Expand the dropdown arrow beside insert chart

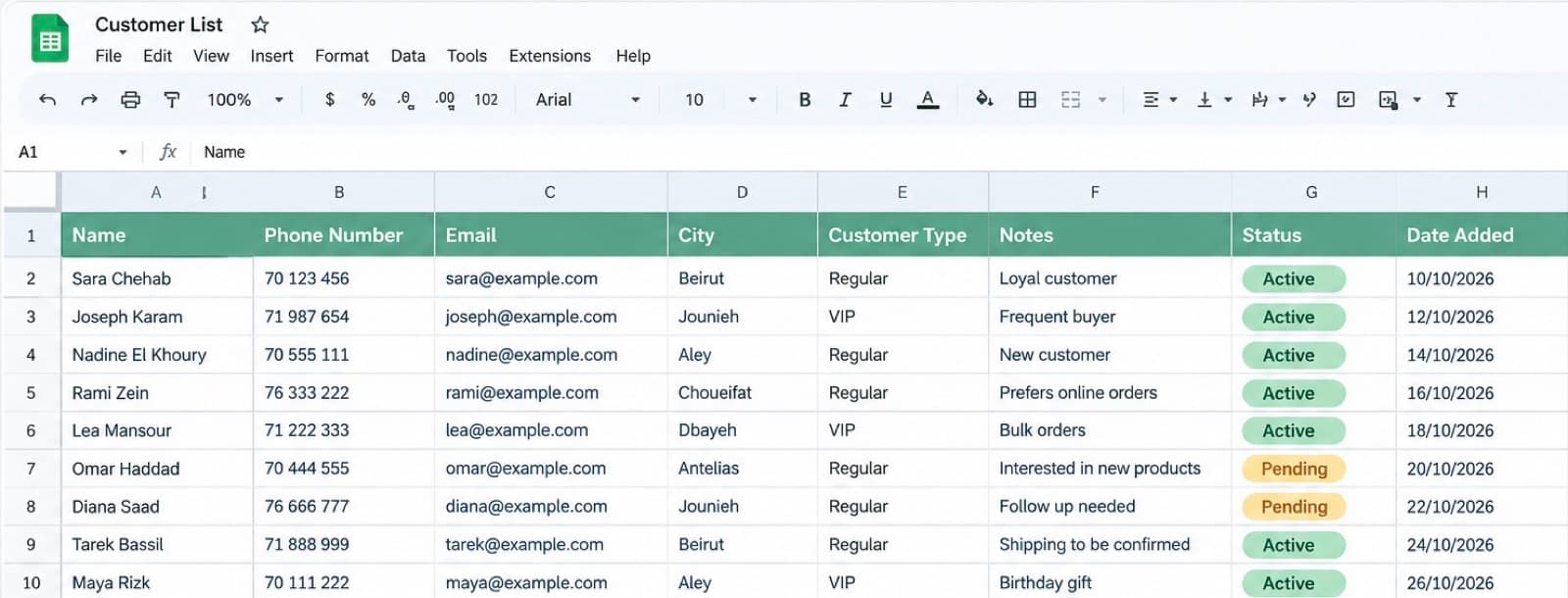1417,99
